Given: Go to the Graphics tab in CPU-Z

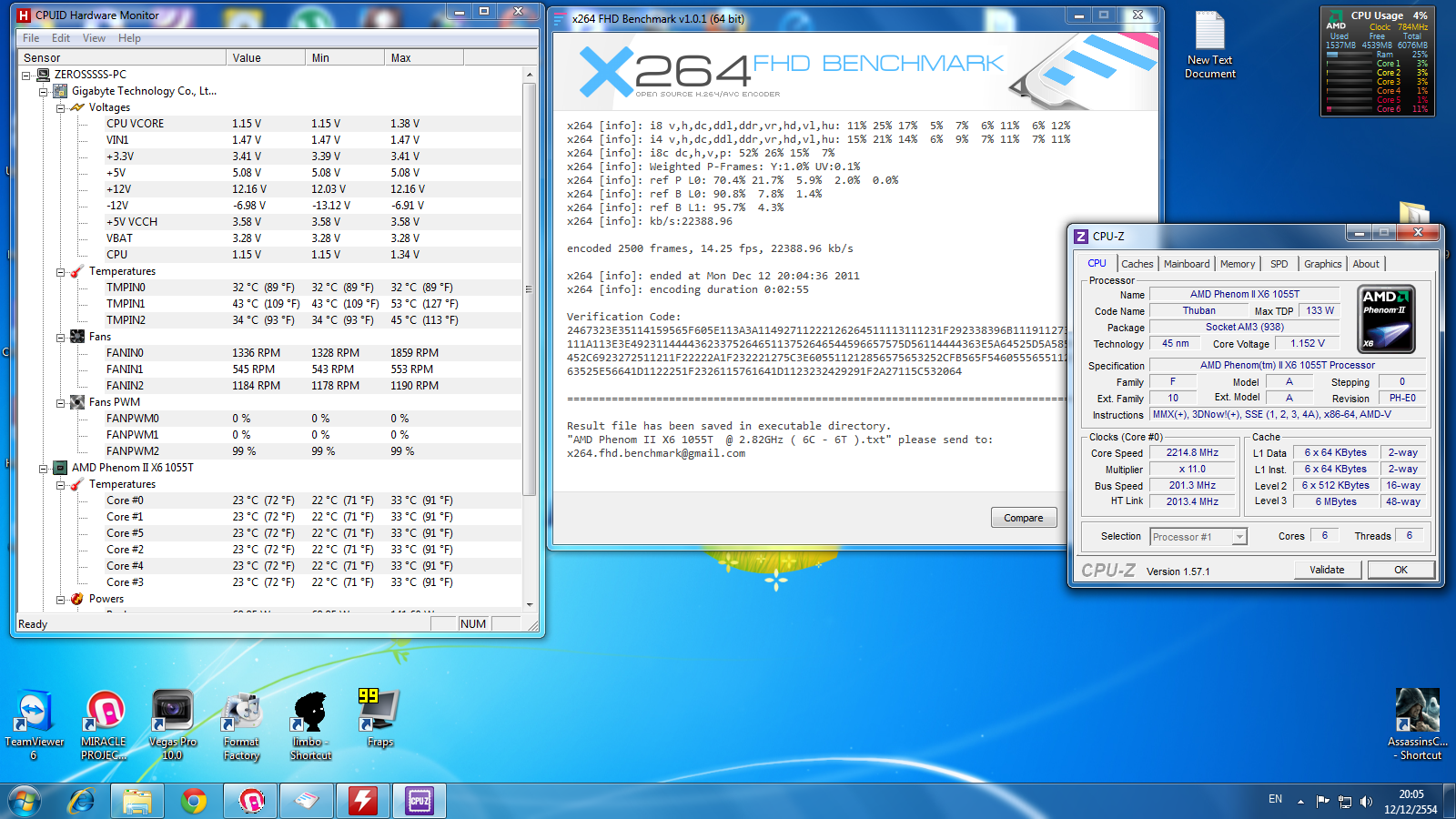Looking at the screenshot, I should (1322, 264).
